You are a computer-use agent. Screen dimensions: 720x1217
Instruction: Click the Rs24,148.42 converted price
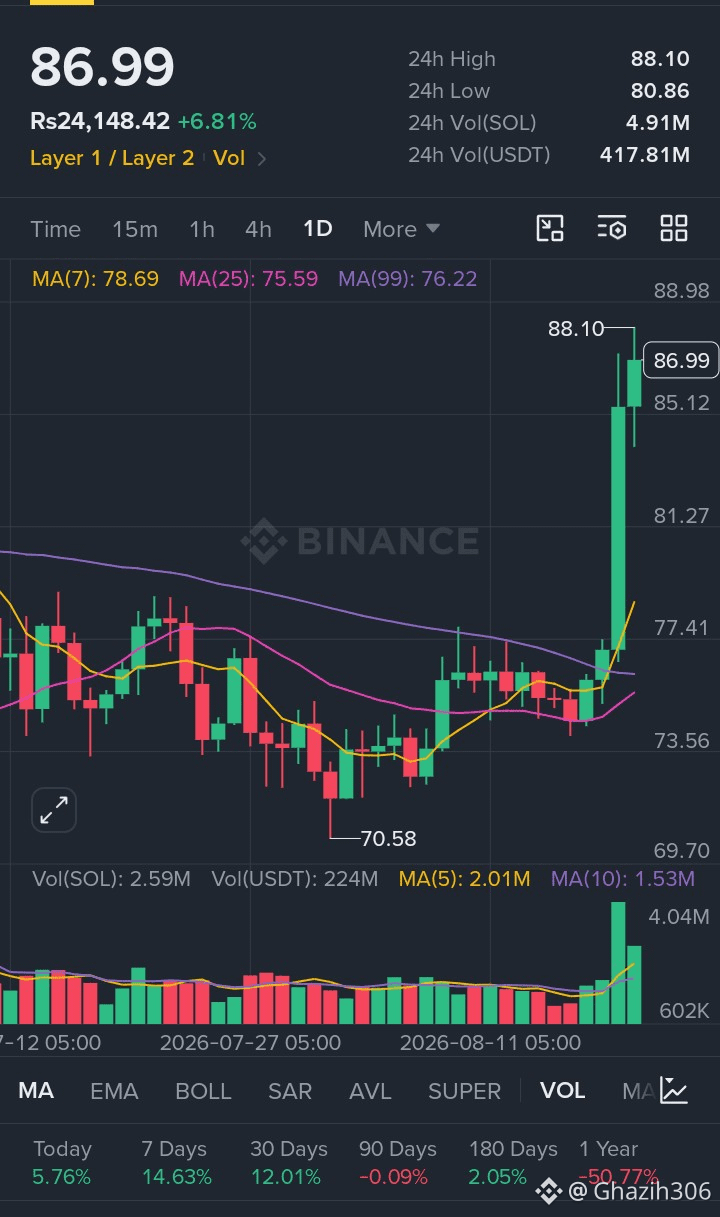point(100,122)
